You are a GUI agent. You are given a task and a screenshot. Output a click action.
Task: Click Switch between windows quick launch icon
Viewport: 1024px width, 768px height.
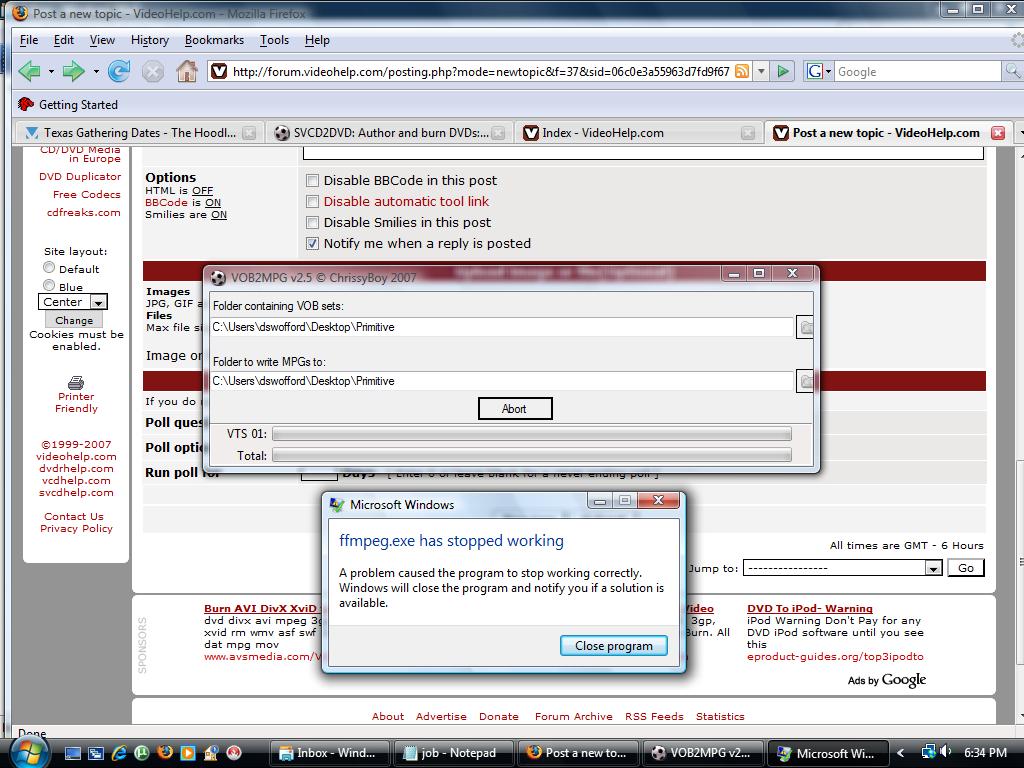(96, 753)
